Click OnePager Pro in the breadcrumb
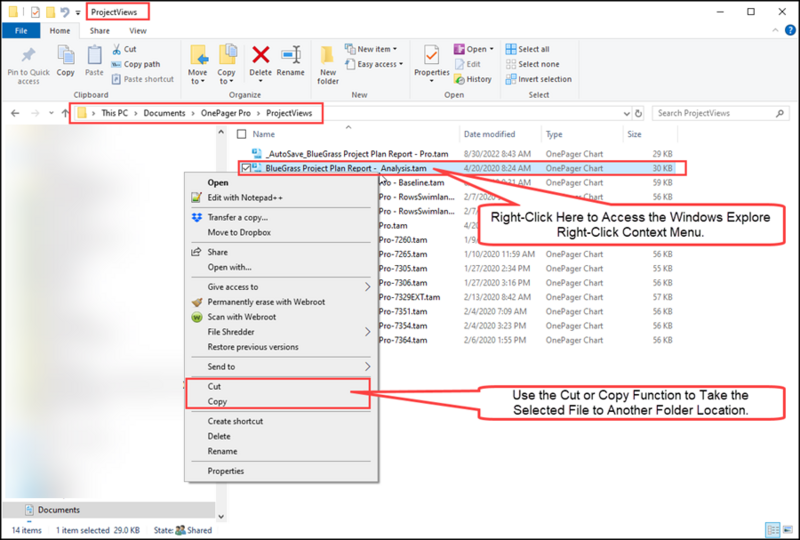The width and height of the screenshot is (800, 540). [226, 113]
